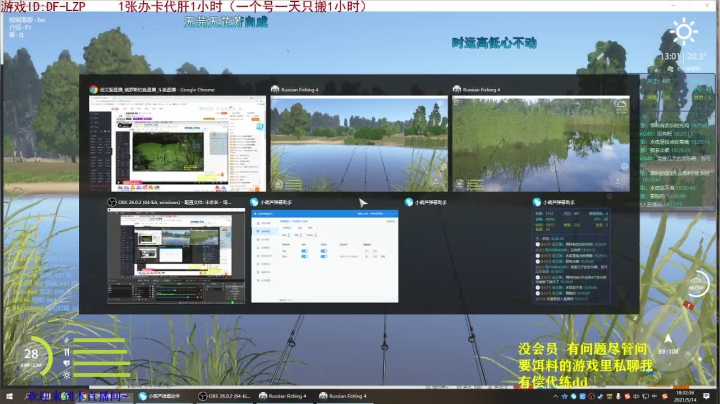Select the Google Chrome window thumbnail in task switcher
Image resolution: width=720 pixels, height=404 pixels.
coord(177,143)
